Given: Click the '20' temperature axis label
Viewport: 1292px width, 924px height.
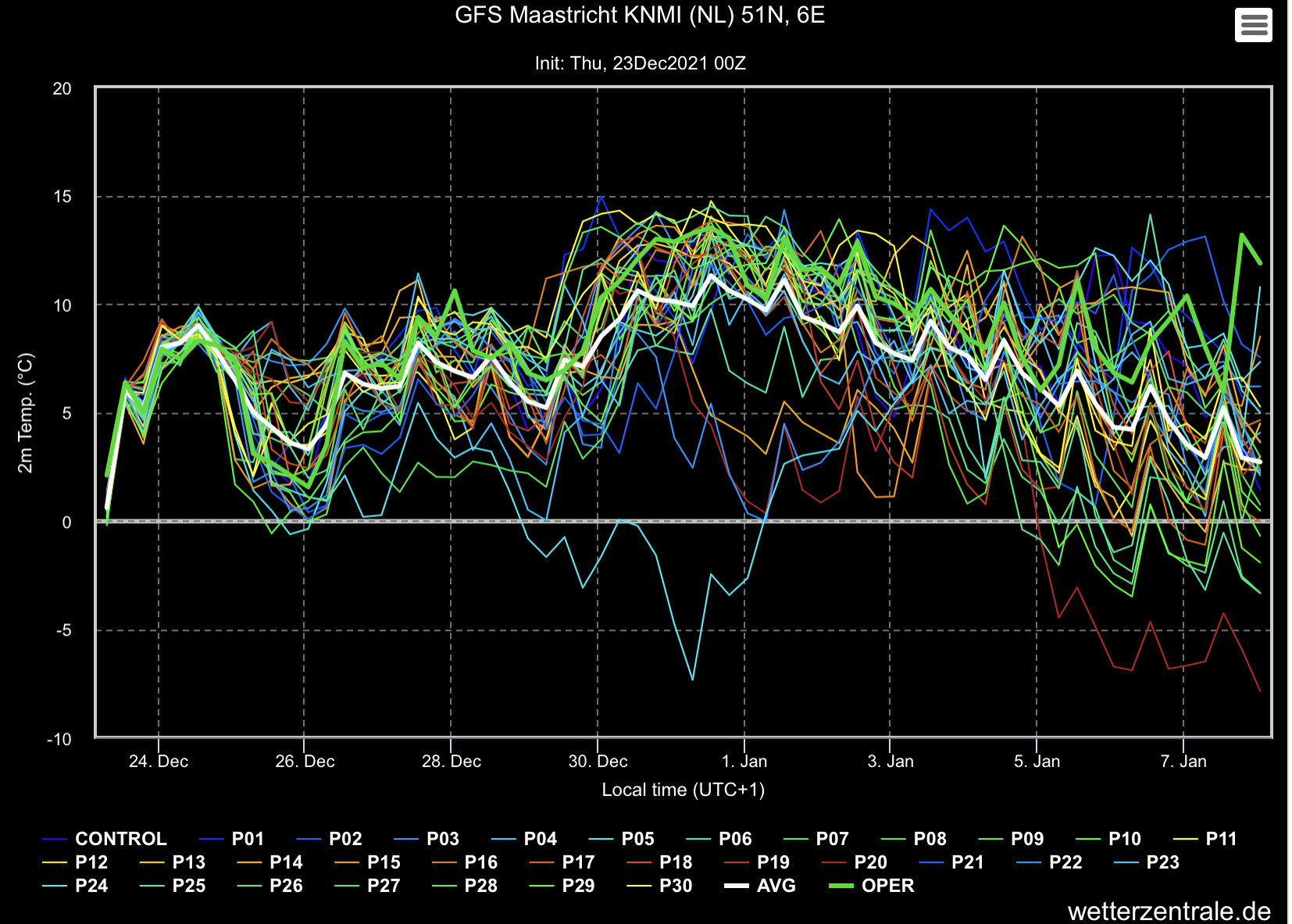Looking at the screenshot, I should [x=62, y=89].
